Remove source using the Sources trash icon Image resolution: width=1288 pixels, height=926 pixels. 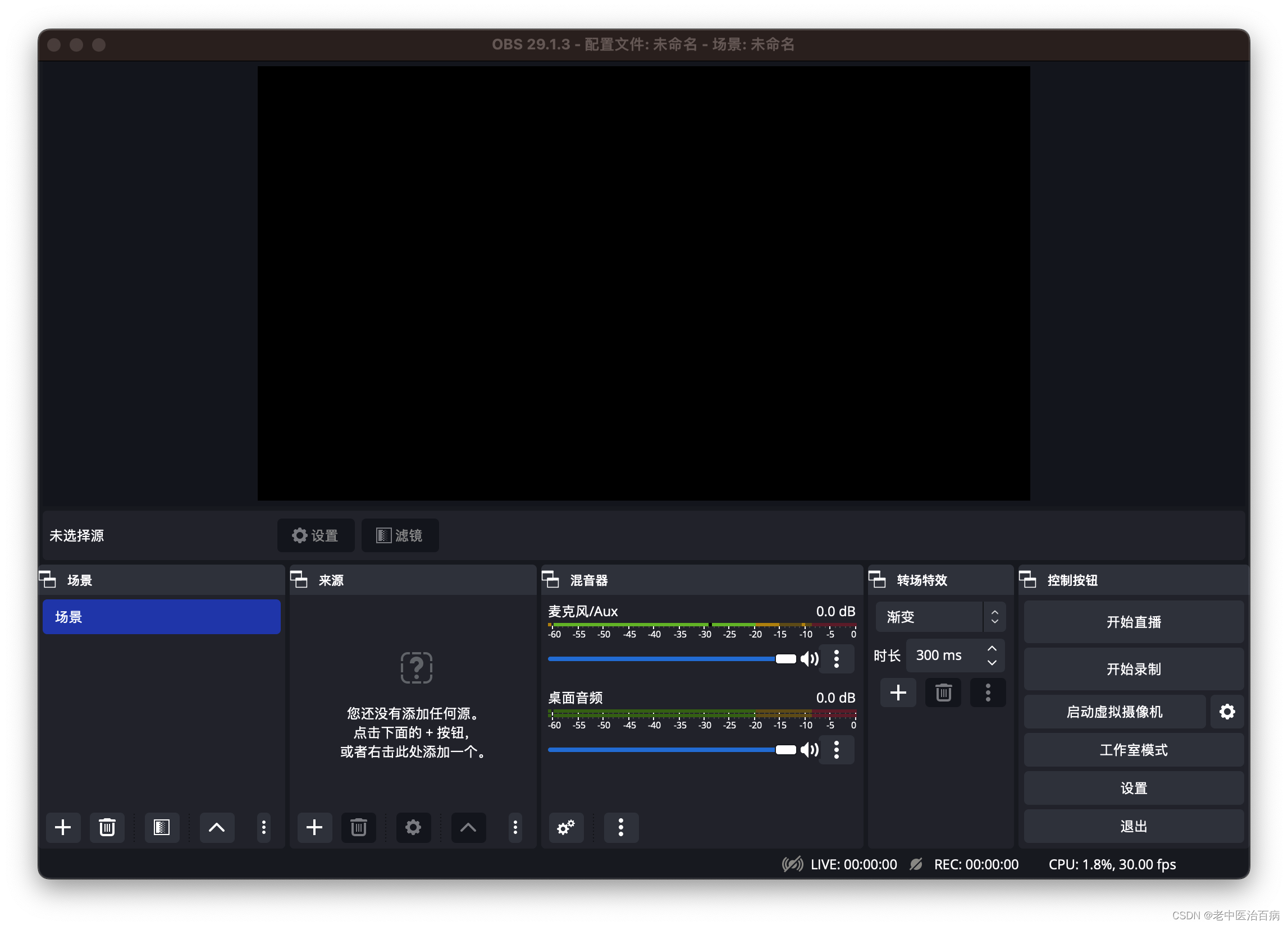[359, 827]
